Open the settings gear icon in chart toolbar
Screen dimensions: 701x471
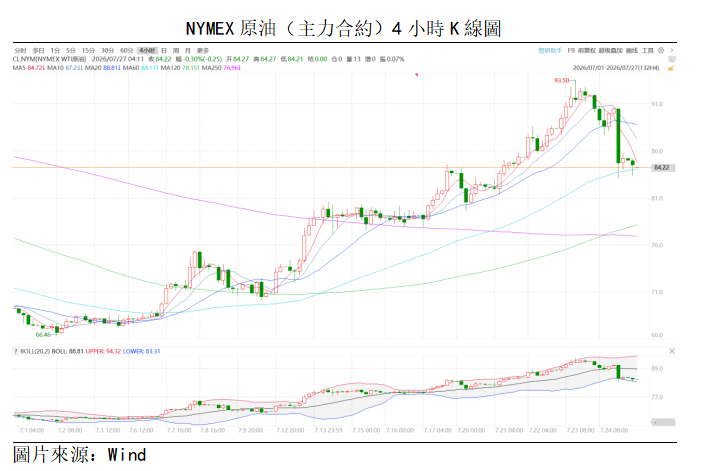pos(661,50)
